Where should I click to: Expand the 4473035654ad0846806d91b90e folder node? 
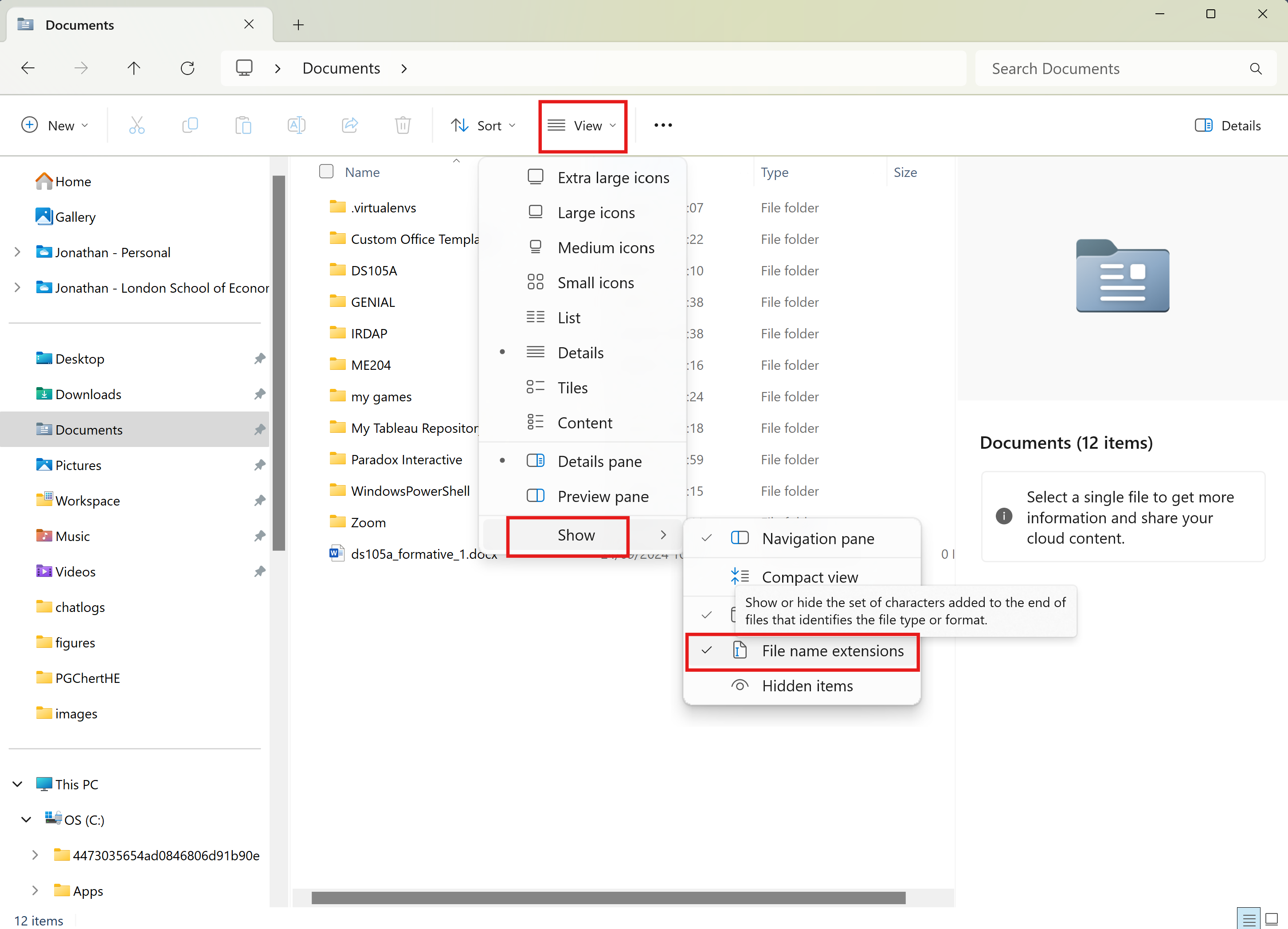[35, 855]
